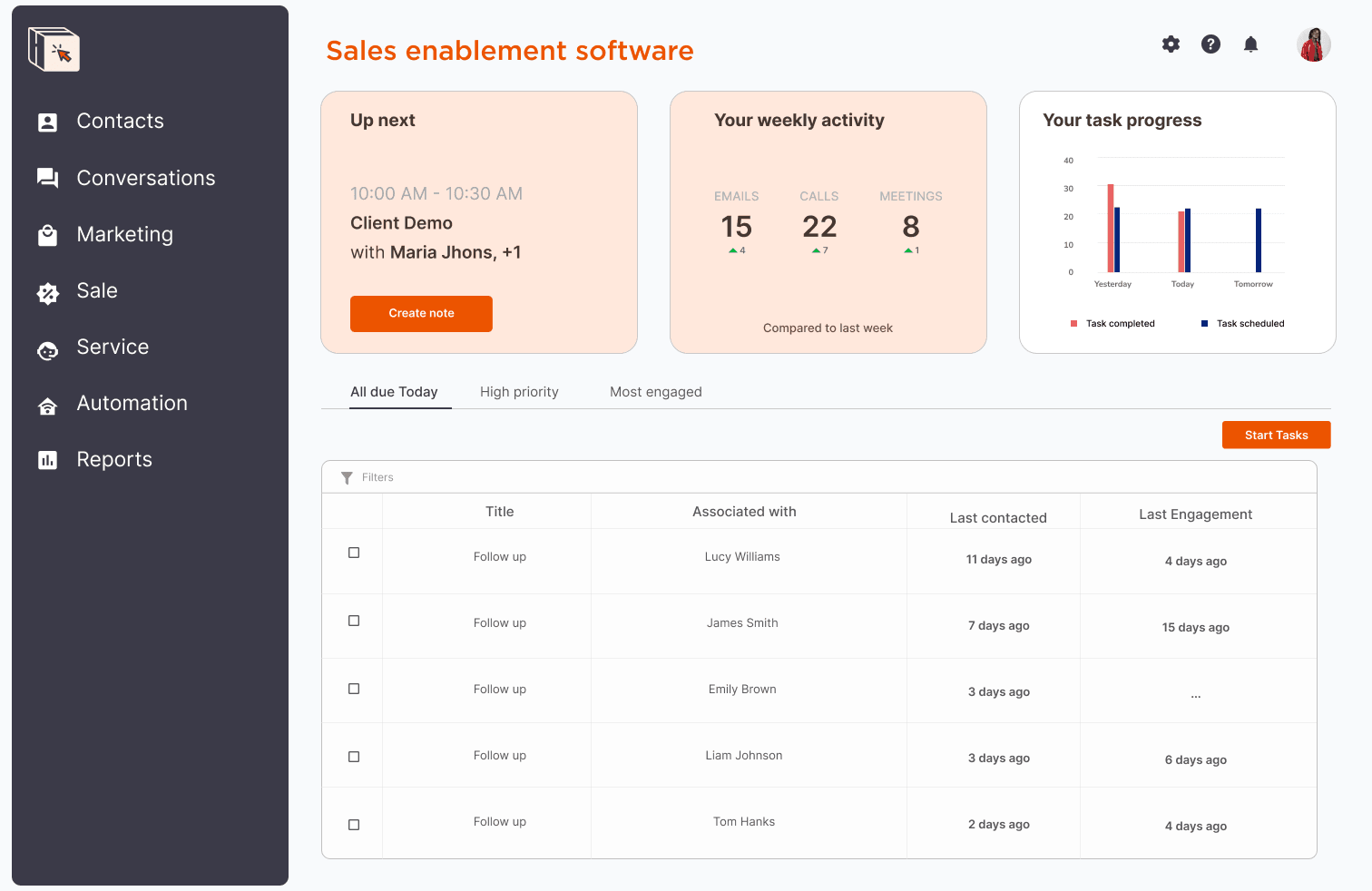The width and height of the screenshot is (1372, 891).
Task: Open Conversations from the sidebar icon
Action: 48,178
